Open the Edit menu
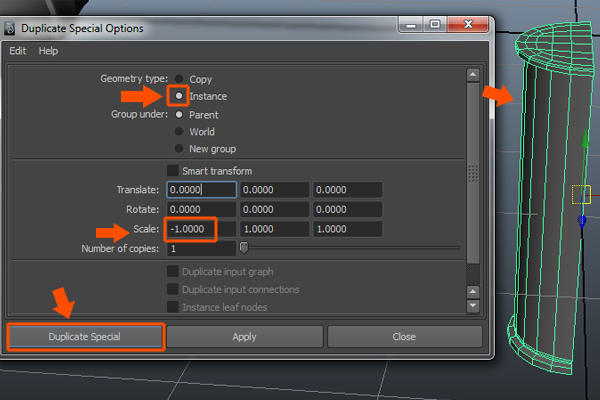The height and width of the screenshot is (400, 600). [x=18, y=51]
